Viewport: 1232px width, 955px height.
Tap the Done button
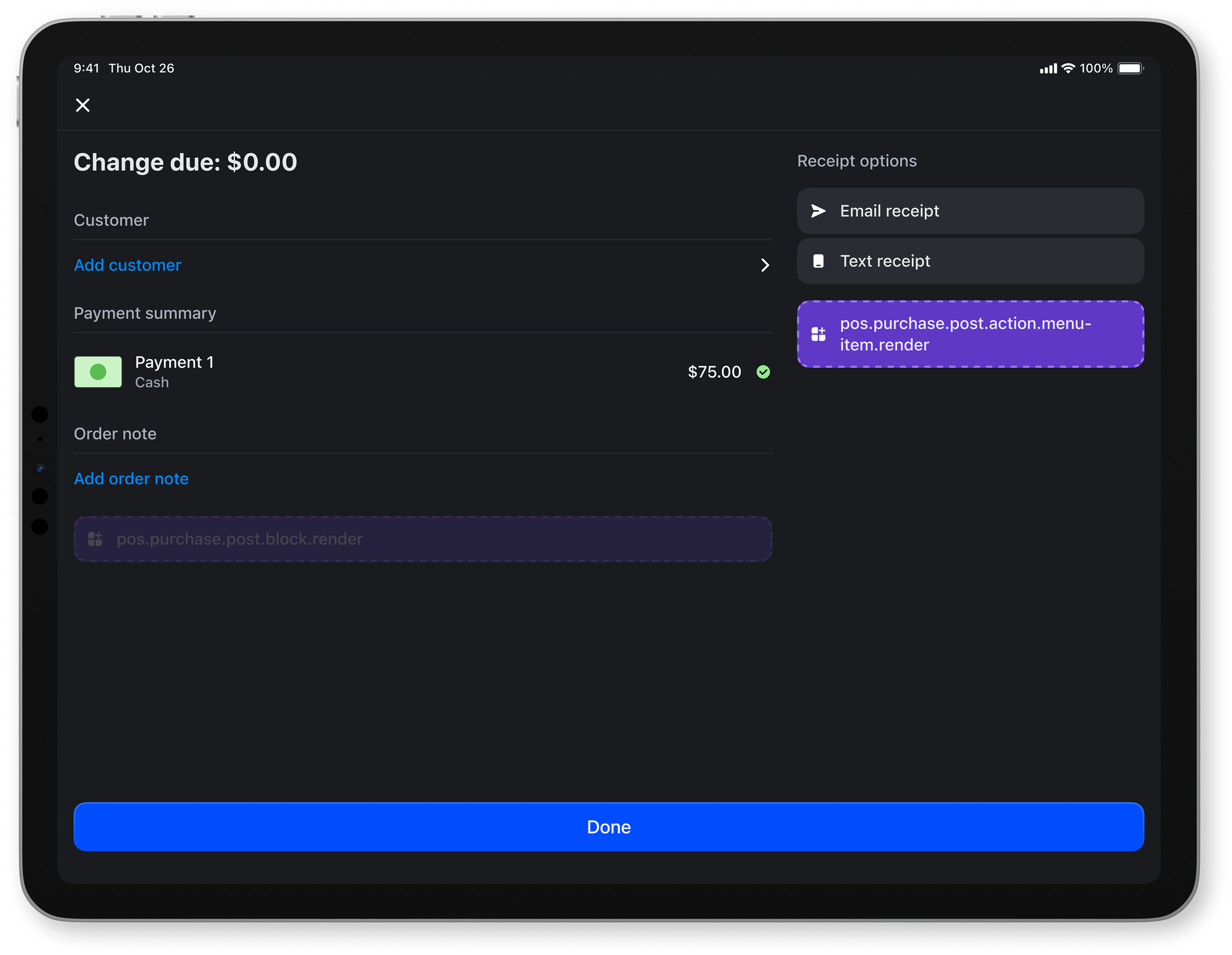click(x=609, y=827)
